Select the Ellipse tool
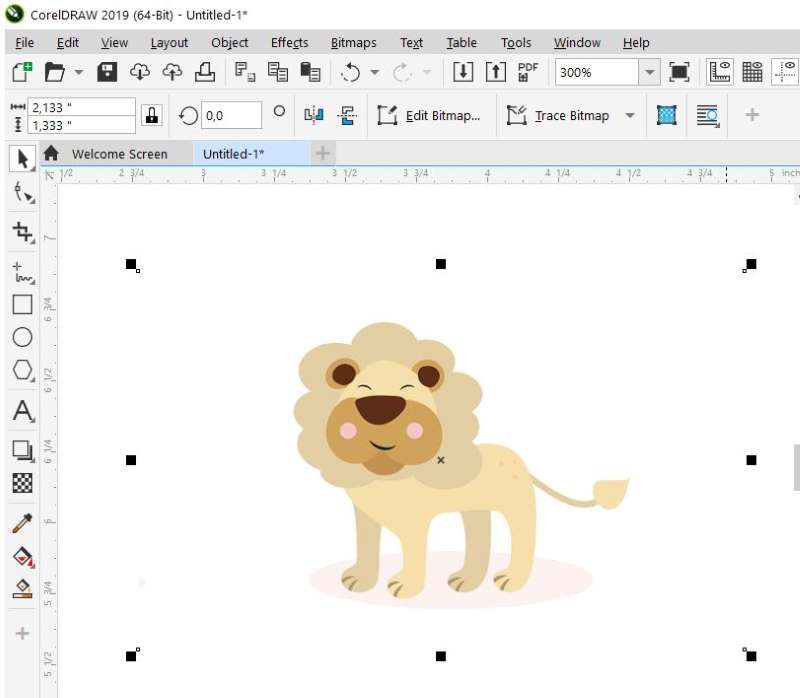The image size is (800, 698). click(x=22, y=337)
